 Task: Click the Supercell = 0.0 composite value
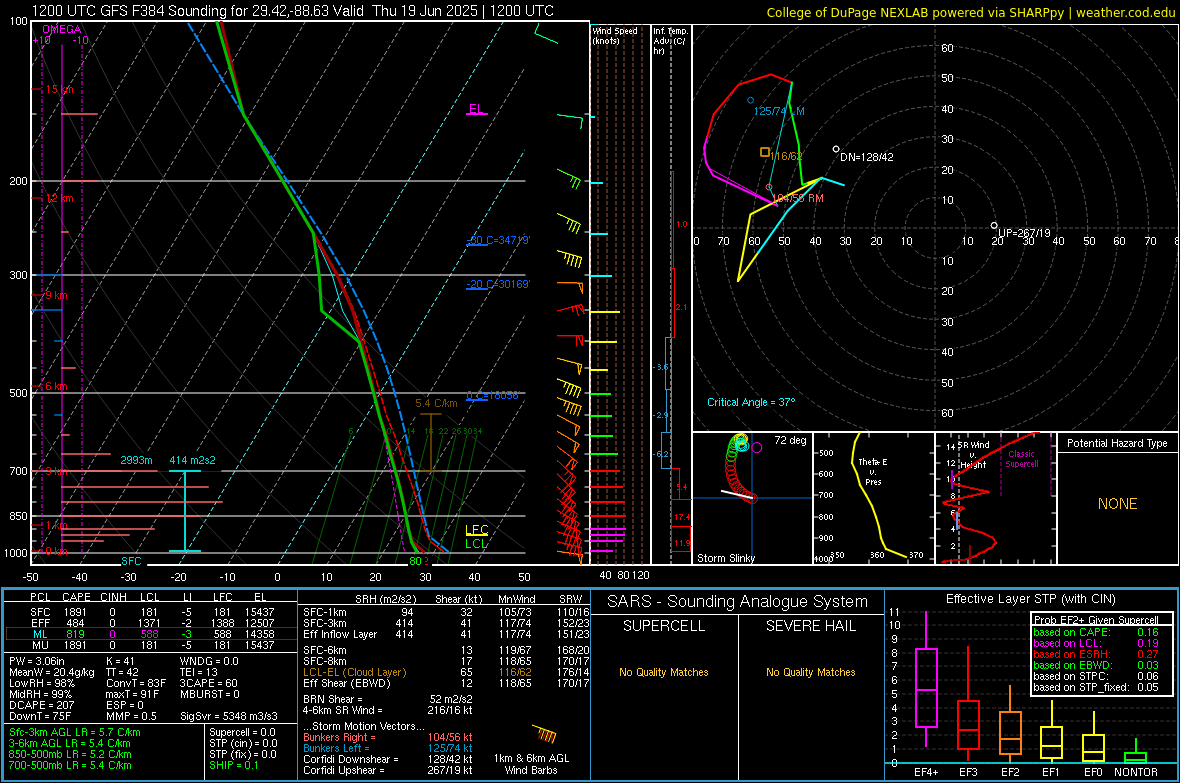pyautogui.click(x=242, y=732)
